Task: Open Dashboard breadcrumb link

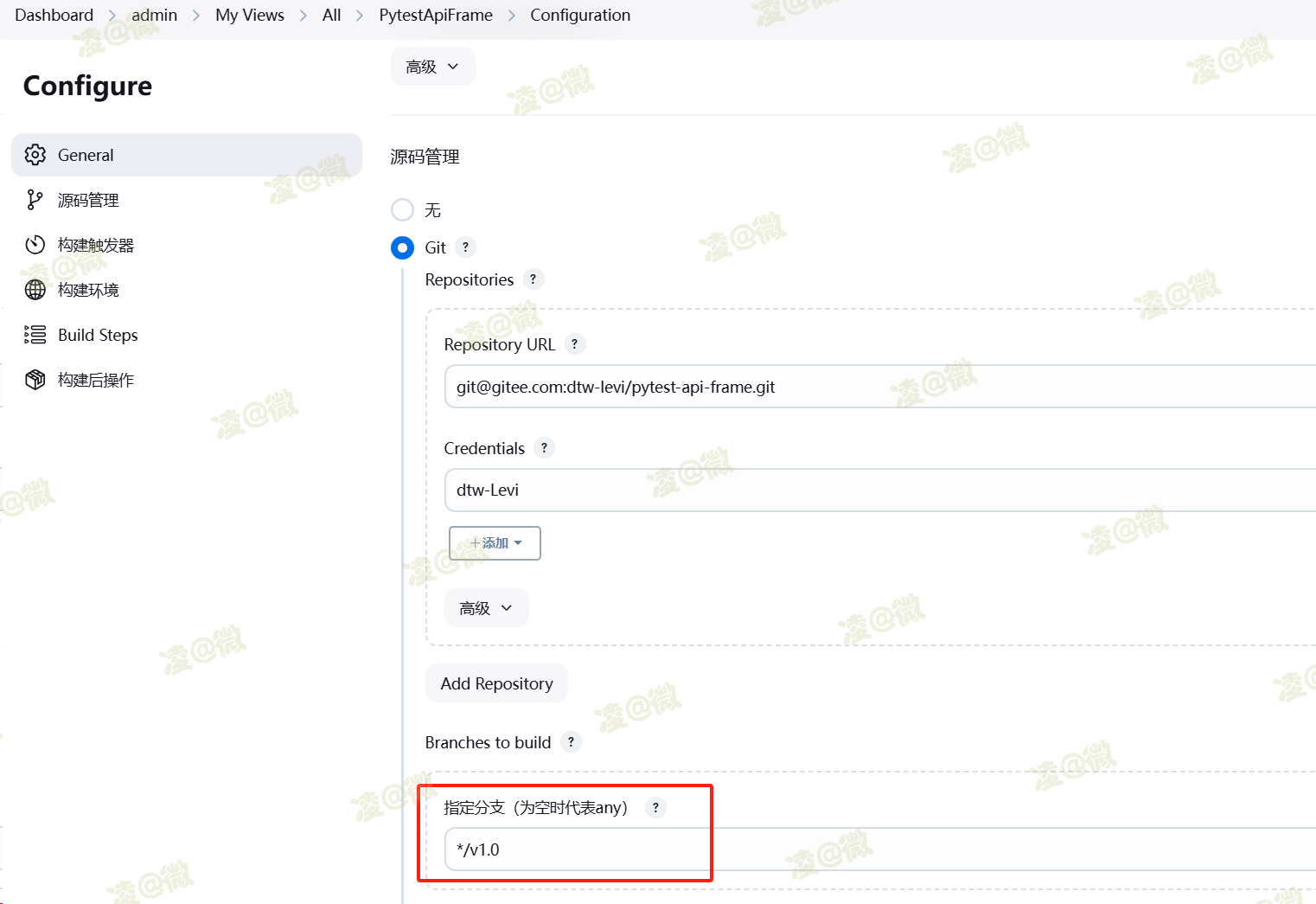Action: click(x=54, y=16)
